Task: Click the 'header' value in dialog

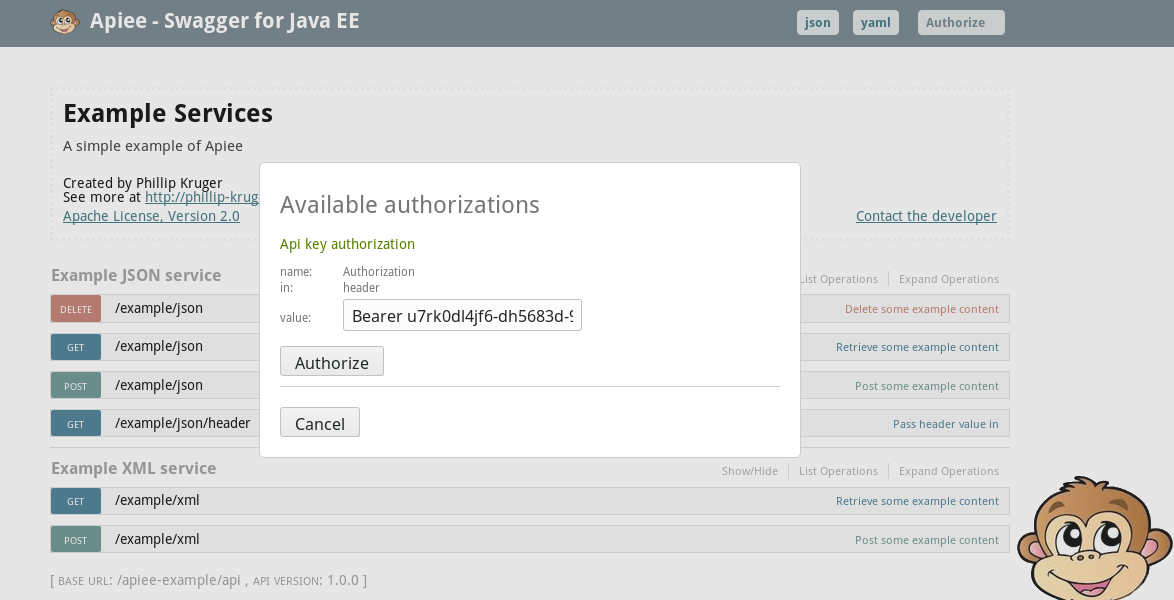Action: [x=361, y=288]
